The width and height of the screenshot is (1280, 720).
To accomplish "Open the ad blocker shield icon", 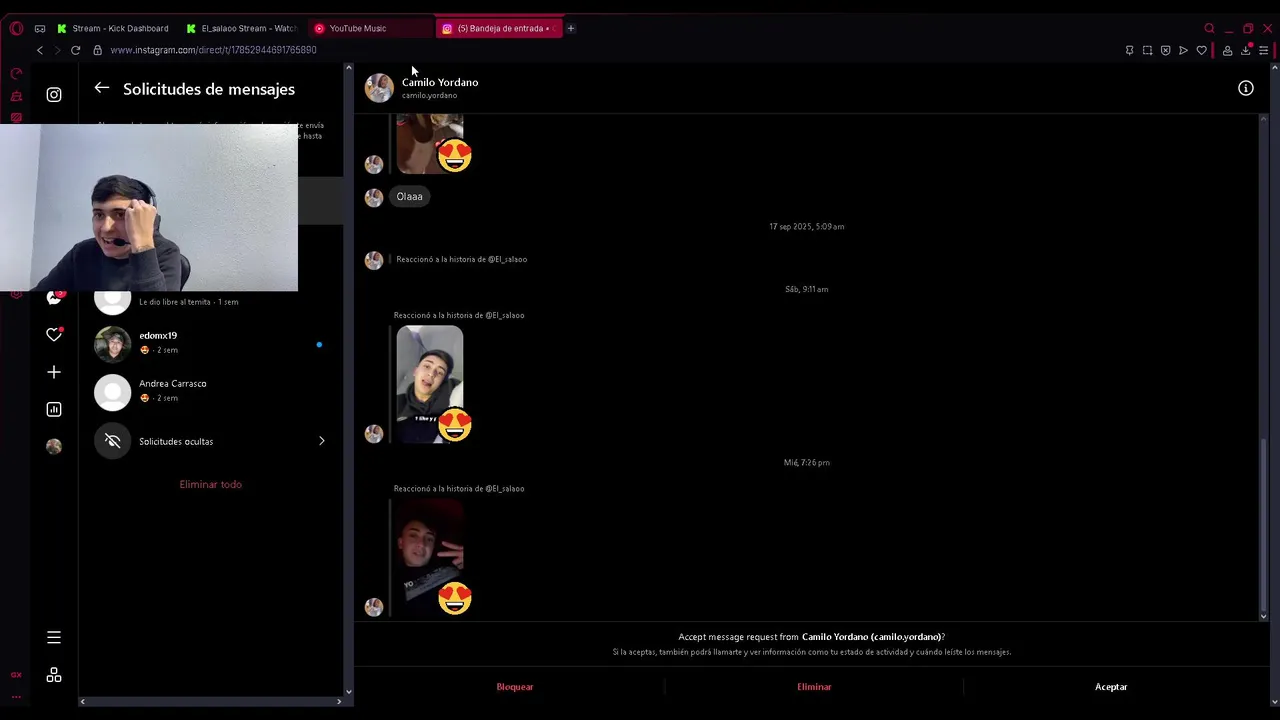I will pyautogui.click(x=1165, y=50).
